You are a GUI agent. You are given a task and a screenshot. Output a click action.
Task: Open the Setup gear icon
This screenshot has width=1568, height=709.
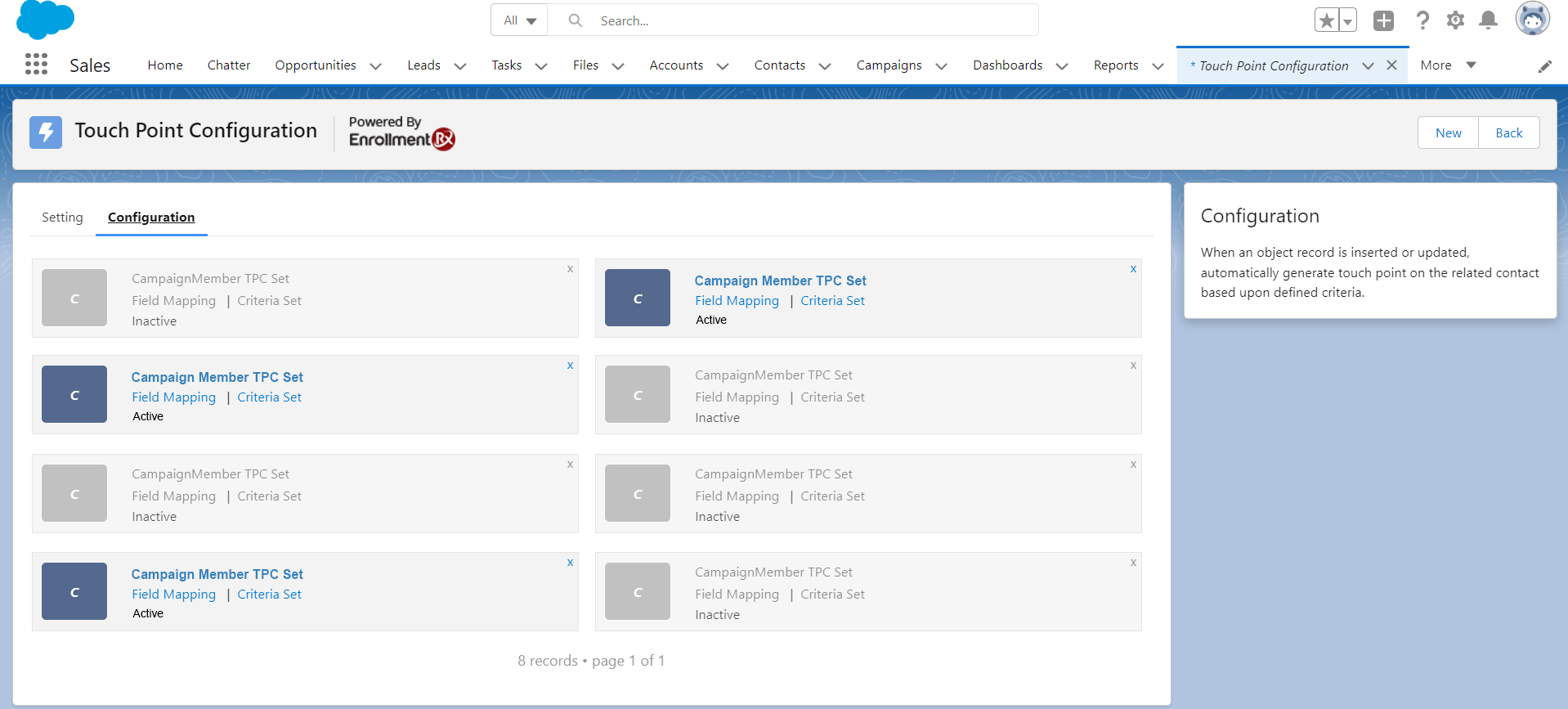click(1455, 20)
